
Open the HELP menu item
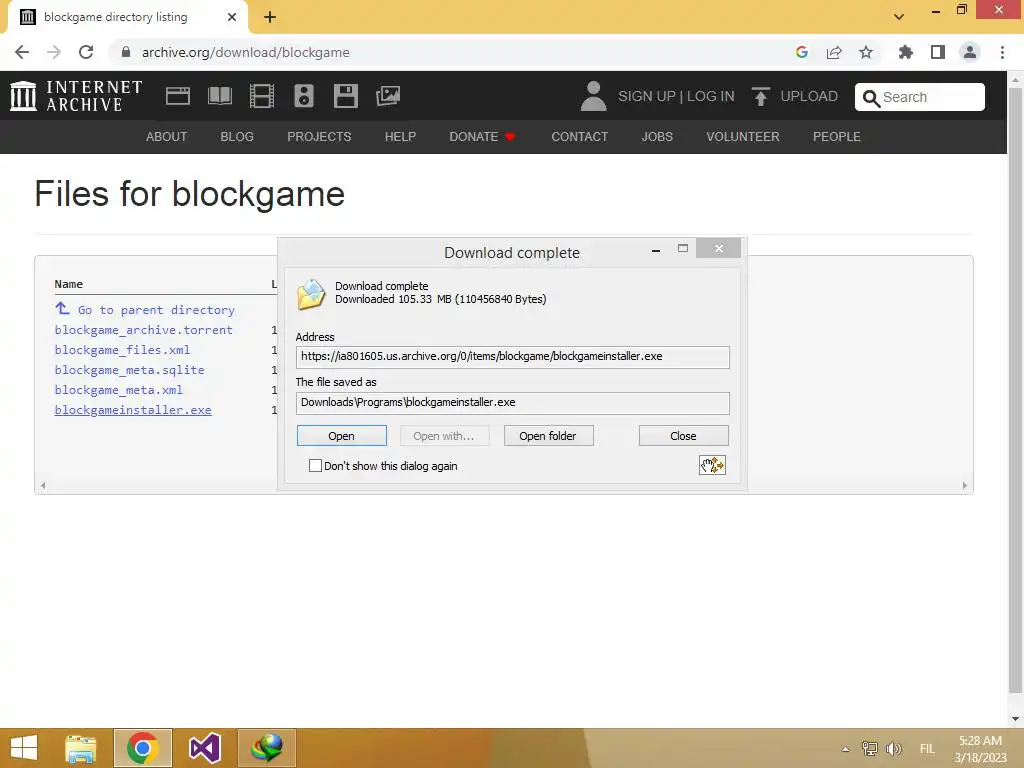(400, 136)
